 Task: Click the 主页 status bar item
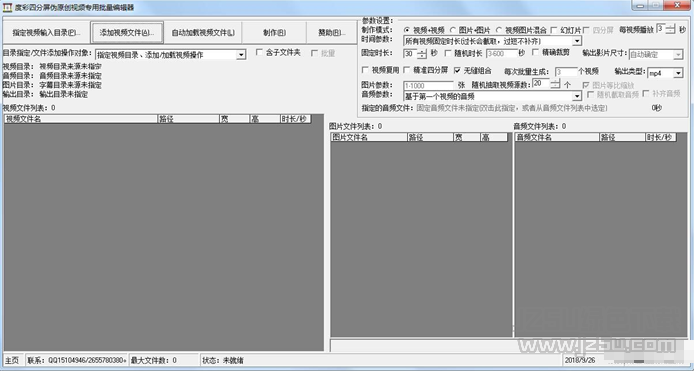(12, 360)
